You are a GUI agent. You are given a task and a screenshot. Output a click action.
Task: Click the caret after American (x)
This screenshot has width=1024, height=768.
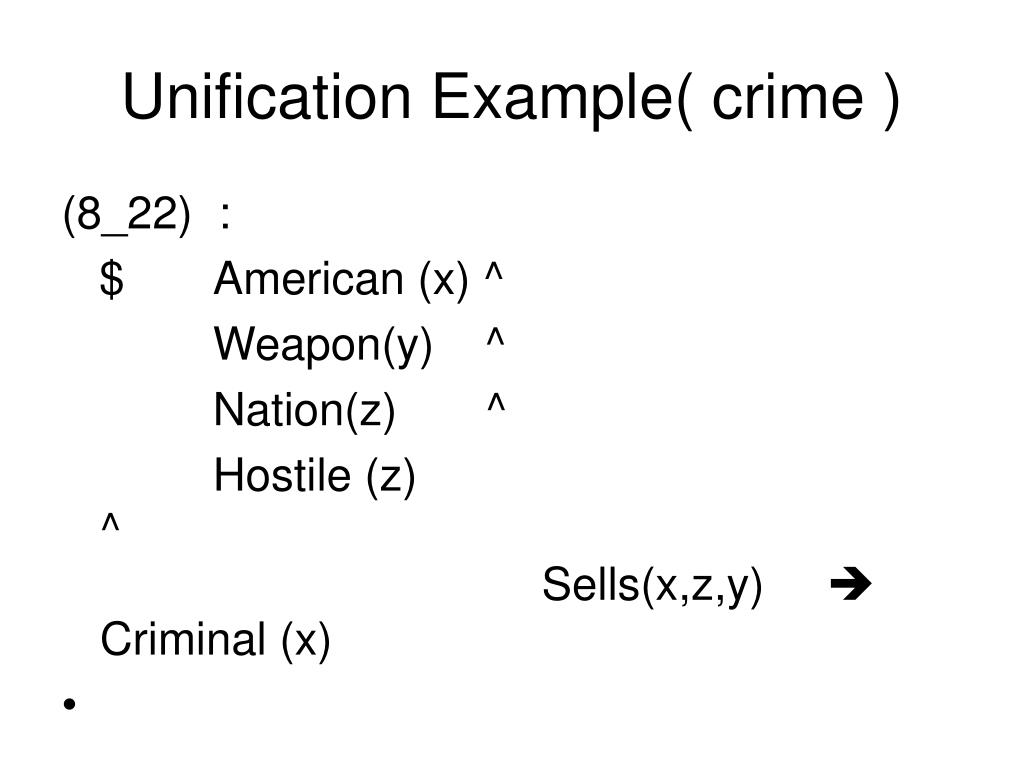point(494,270)
